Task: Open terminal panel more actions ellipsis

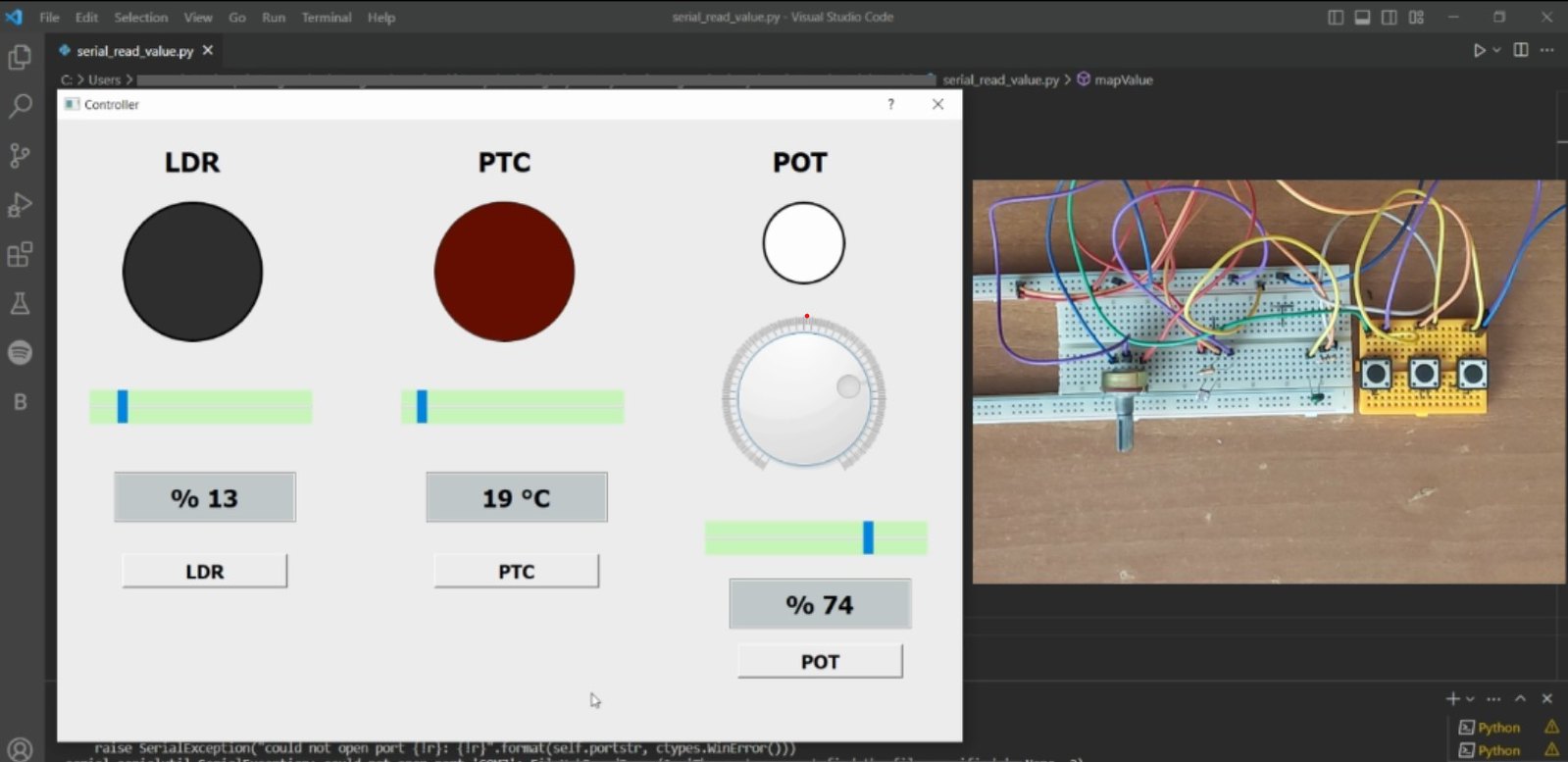Action: (1493, 699)
